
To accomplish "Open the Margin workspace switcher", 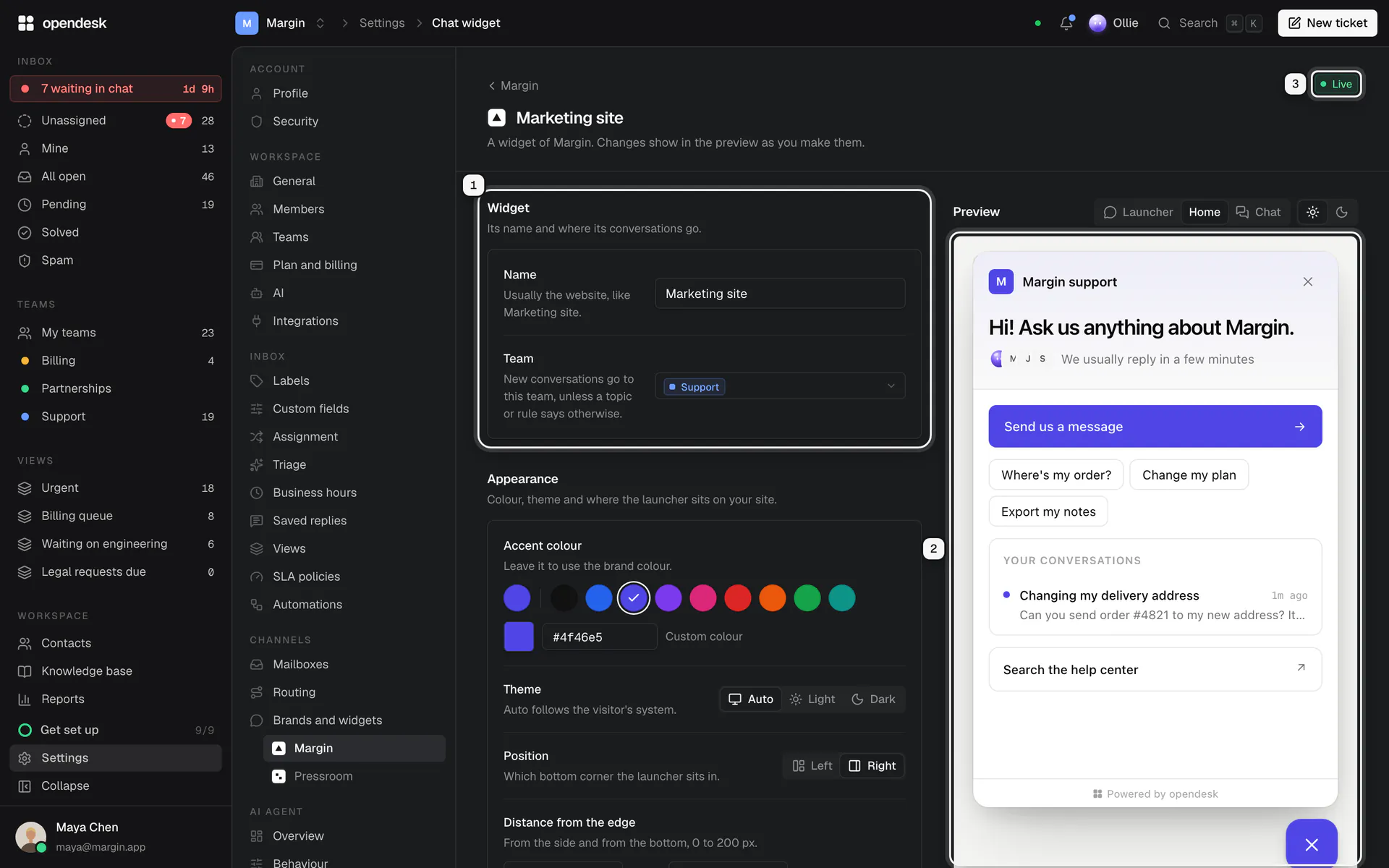I will pyautogui.click(x=281, y=23).
